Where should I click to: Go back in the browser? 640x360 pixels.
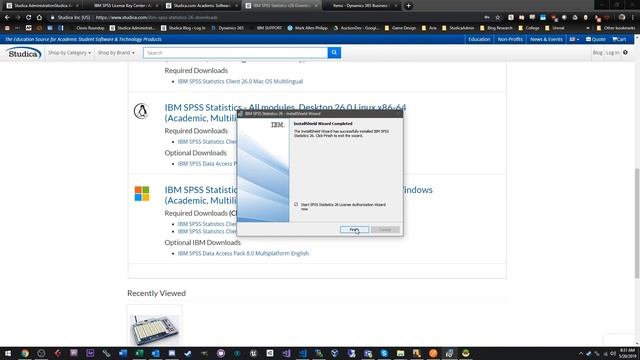(7, 18)
